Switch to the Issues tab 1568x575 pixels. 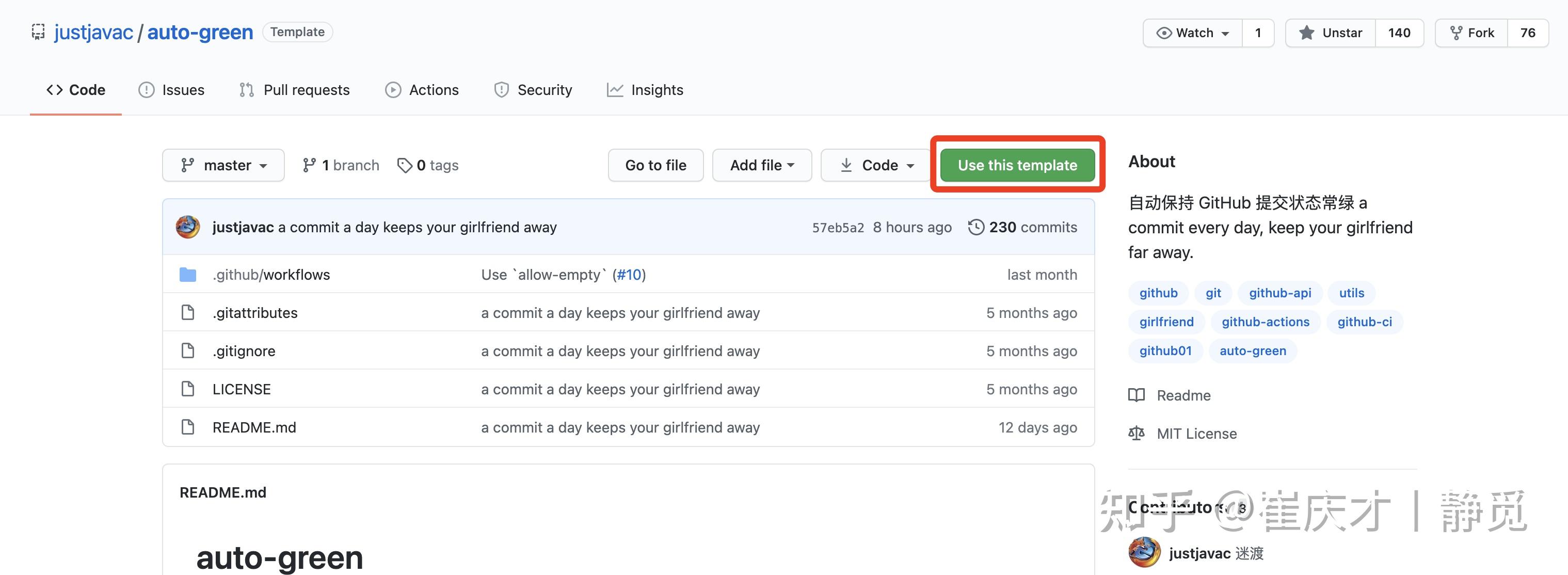point(172,89)
